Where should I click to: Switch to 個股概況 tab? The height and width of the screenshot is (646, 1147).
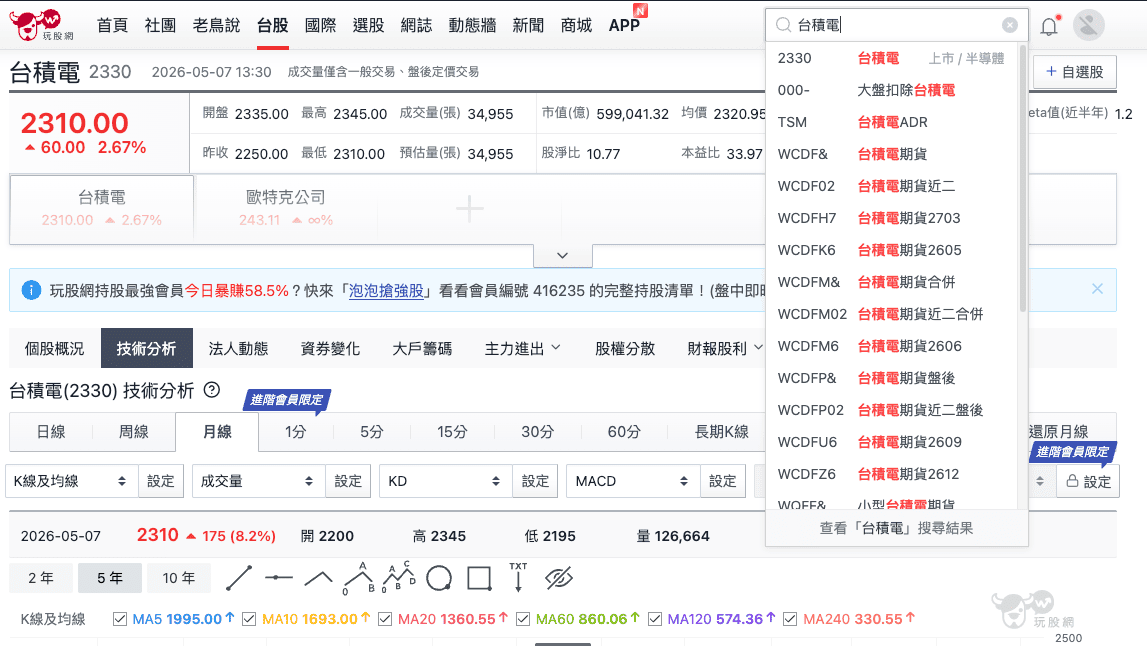click(x=54, y=348)
